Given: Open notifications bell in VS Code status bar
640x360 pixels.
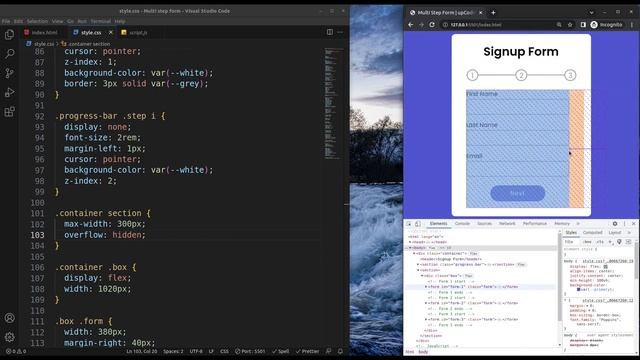Looking at the screenshot, I should [340, 351].
